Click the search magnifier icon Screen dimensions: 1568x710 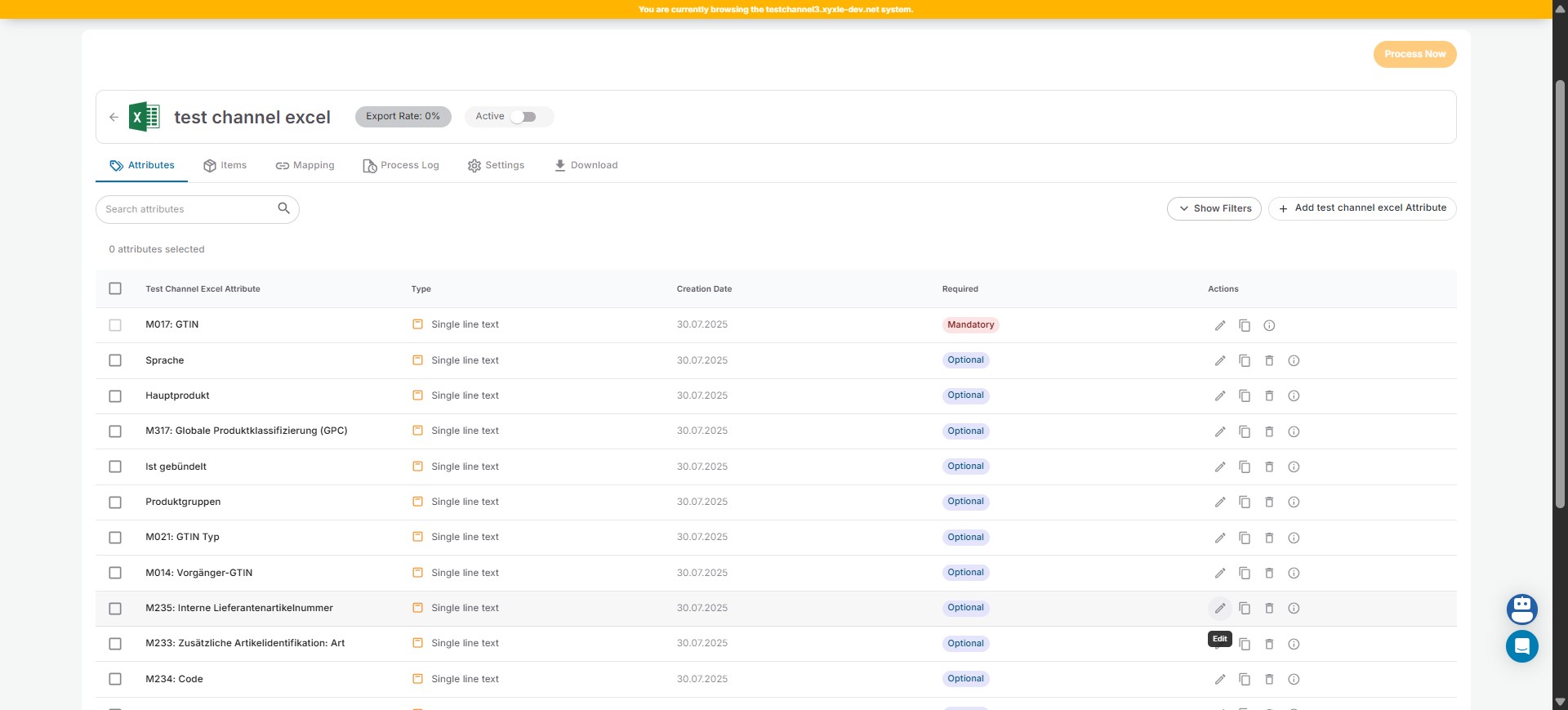click(283, 208)
